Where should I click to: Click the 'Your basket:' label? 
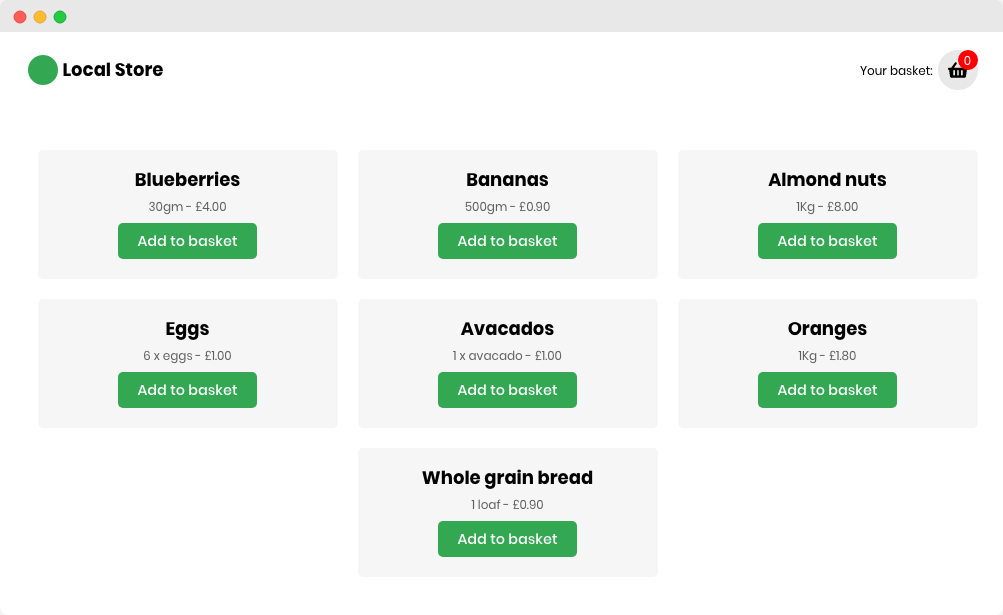[x=896, y=71]
